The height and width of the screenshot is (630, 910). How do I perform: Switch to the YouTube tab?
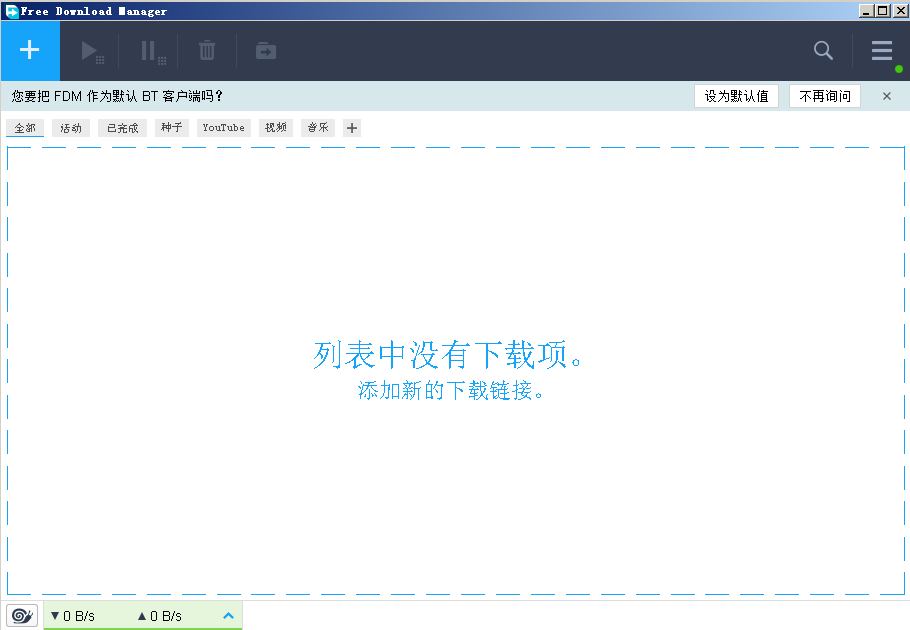point(223,128)
